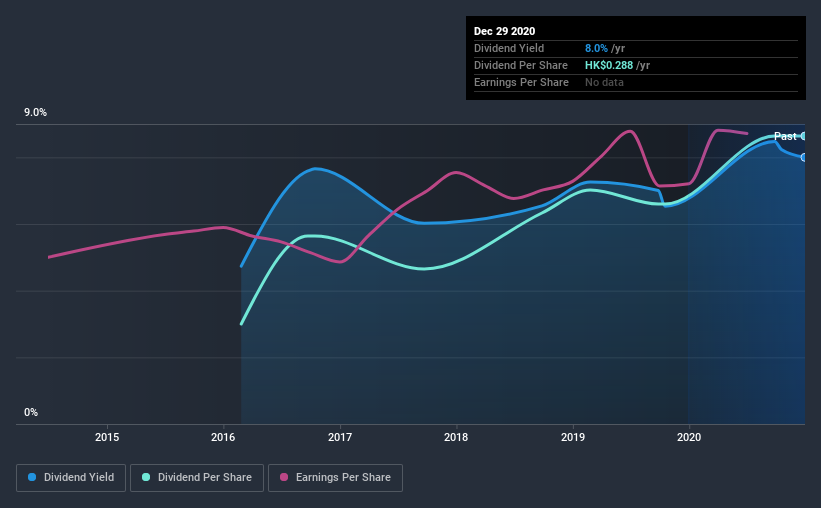Click the 2017 x-axis label
The height and width of the screenshot is (508, 821).
(340, 437)
